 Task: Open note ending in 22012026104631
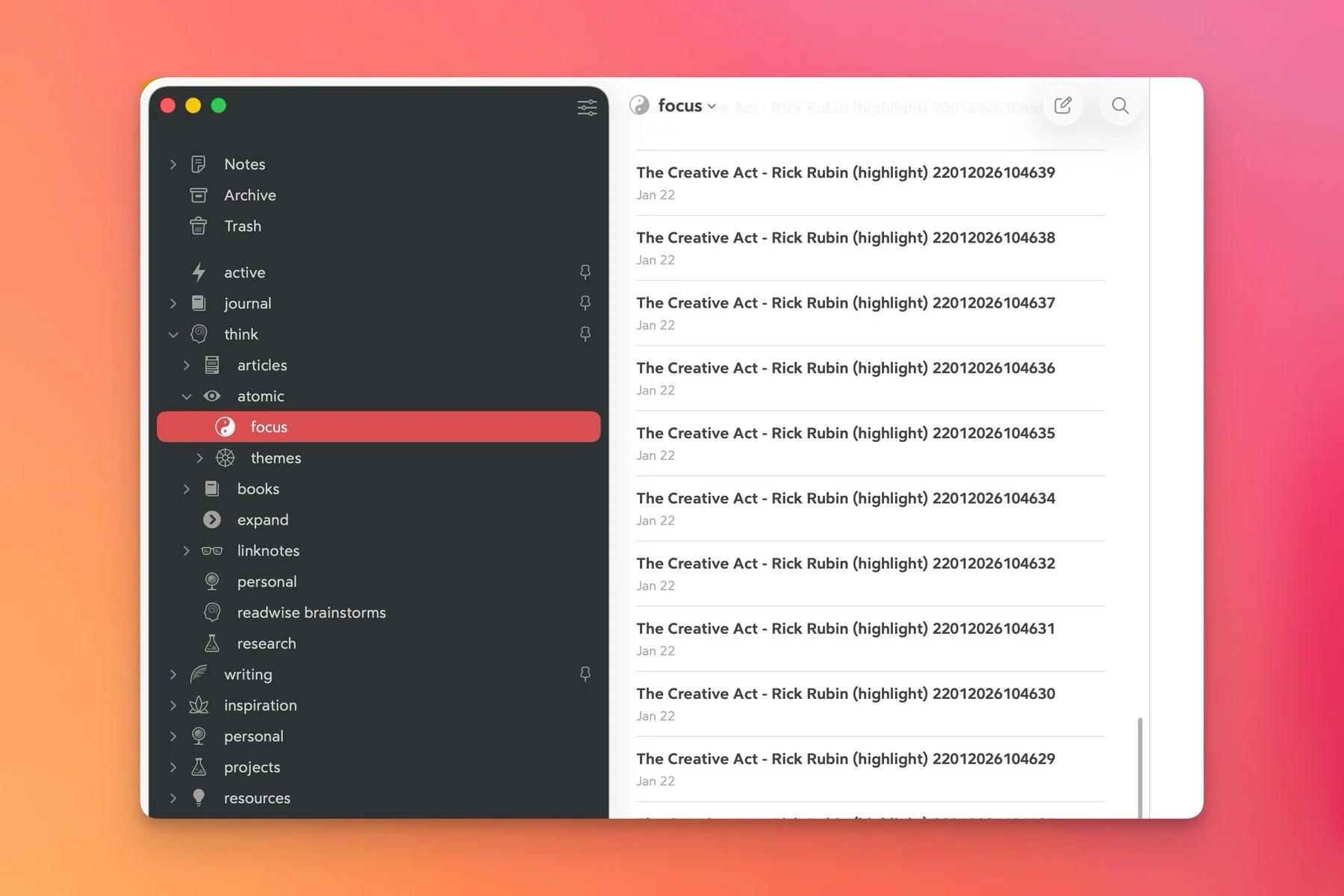click(870, 638)
